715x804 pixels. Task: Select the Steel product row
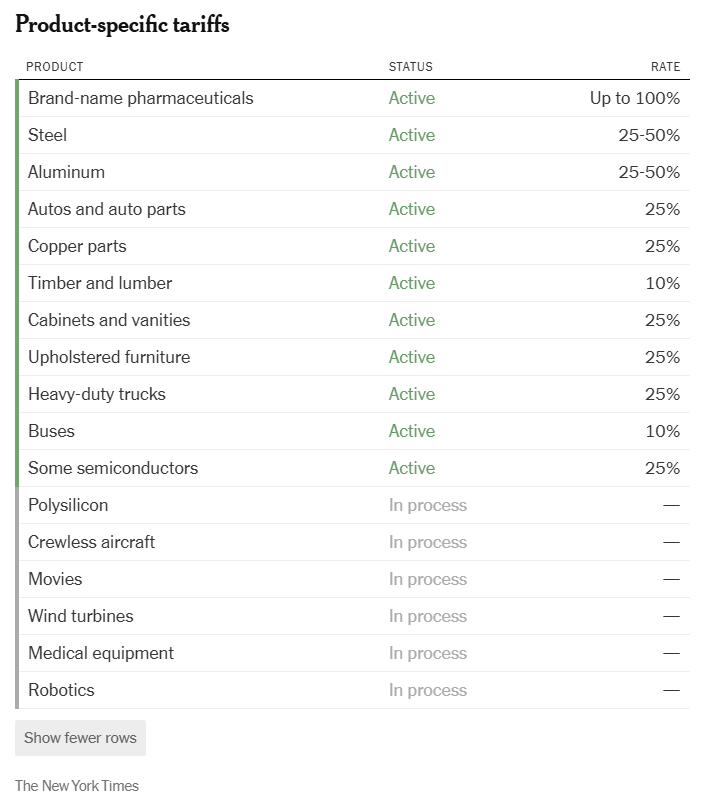click(x=352, y=135)
